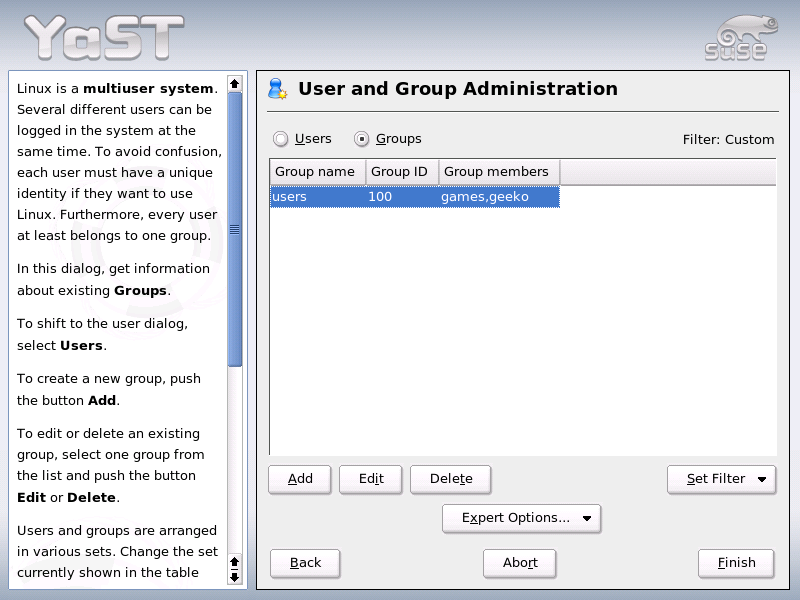Sort by the Group ID column header
Viewport: 800px width, 600px height.
coord(403,172)
